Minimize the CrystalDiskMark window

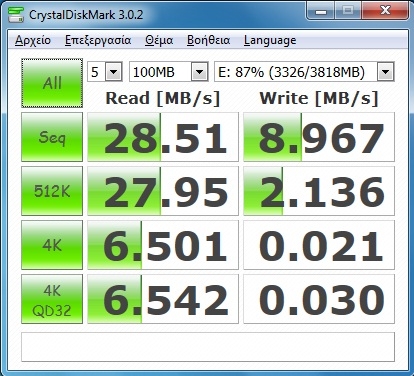pos(321,11)
